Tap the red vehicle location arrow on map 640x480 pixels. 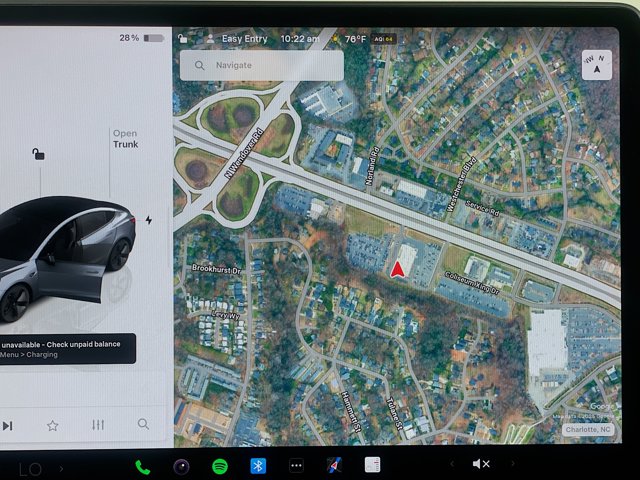[397, 270]
